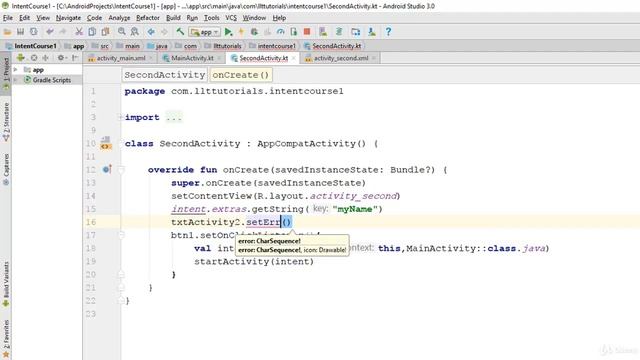This screenshot has width=640, height=360.
Task: Switch to the MainActivity.kt tab
Action: (x=192, y=58)
